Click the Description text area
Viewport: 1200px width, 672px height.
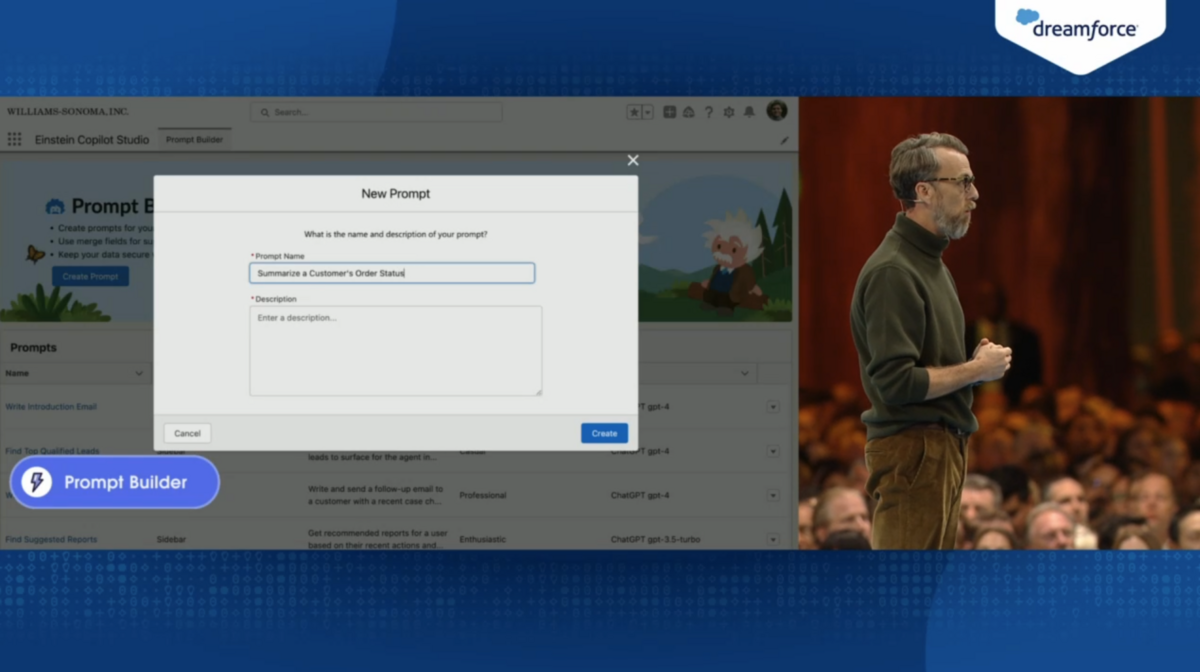(x=396, y=351)
